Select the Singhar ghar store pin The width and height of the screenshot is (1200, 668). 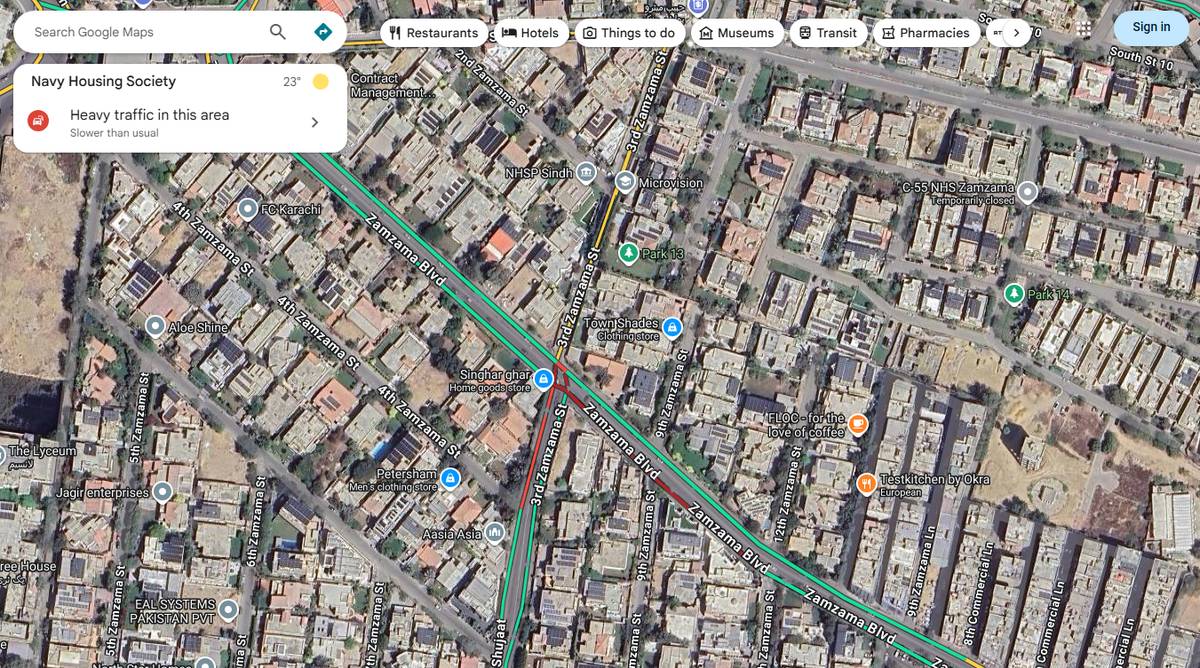(x=543, y=379)
